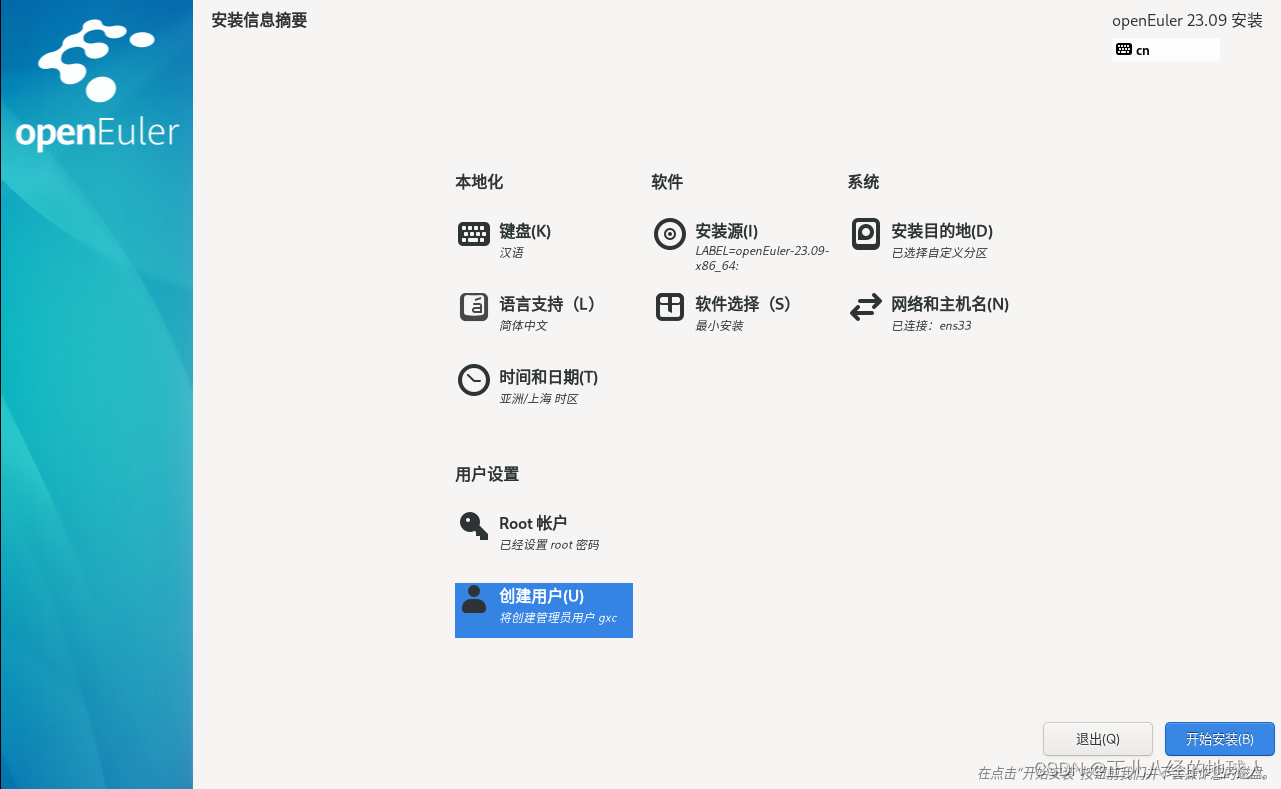
Task: Open the 语言支持 language icon
Action: [474, 307]
